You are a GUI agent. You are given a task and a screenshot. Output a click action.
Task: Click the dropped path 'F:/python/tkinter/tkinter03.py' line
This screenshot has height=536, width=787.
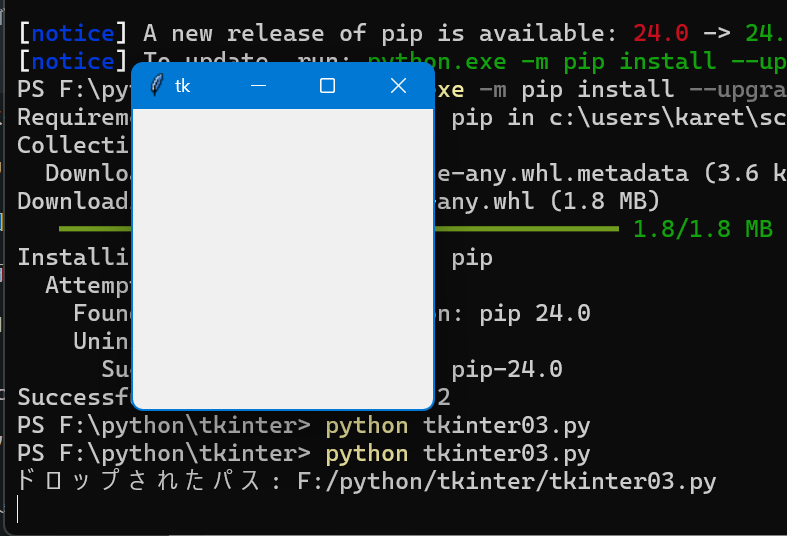pos(506,481)
